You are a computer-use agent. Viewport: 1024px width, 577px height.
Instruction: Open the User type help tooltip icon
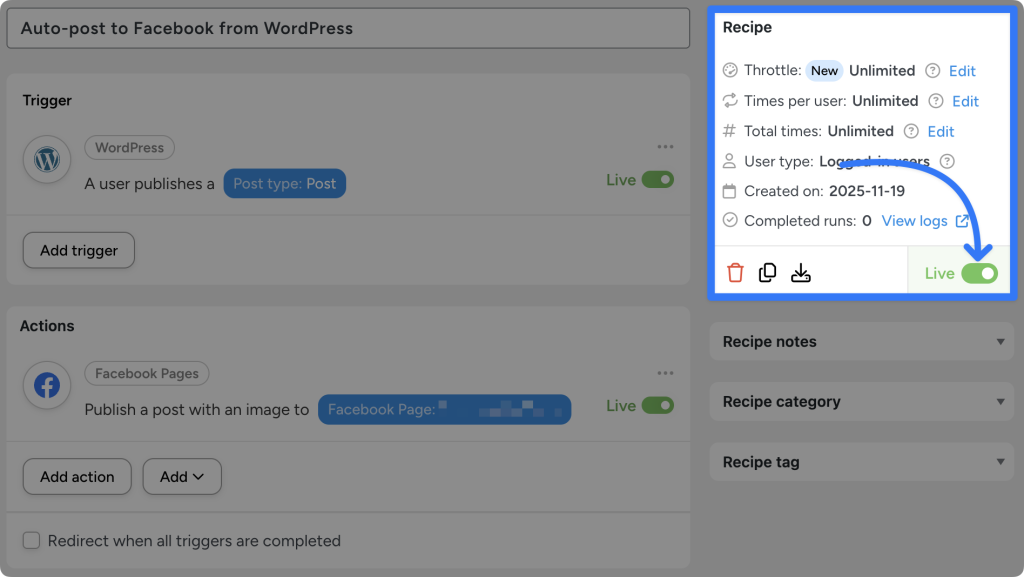point(946,160)
